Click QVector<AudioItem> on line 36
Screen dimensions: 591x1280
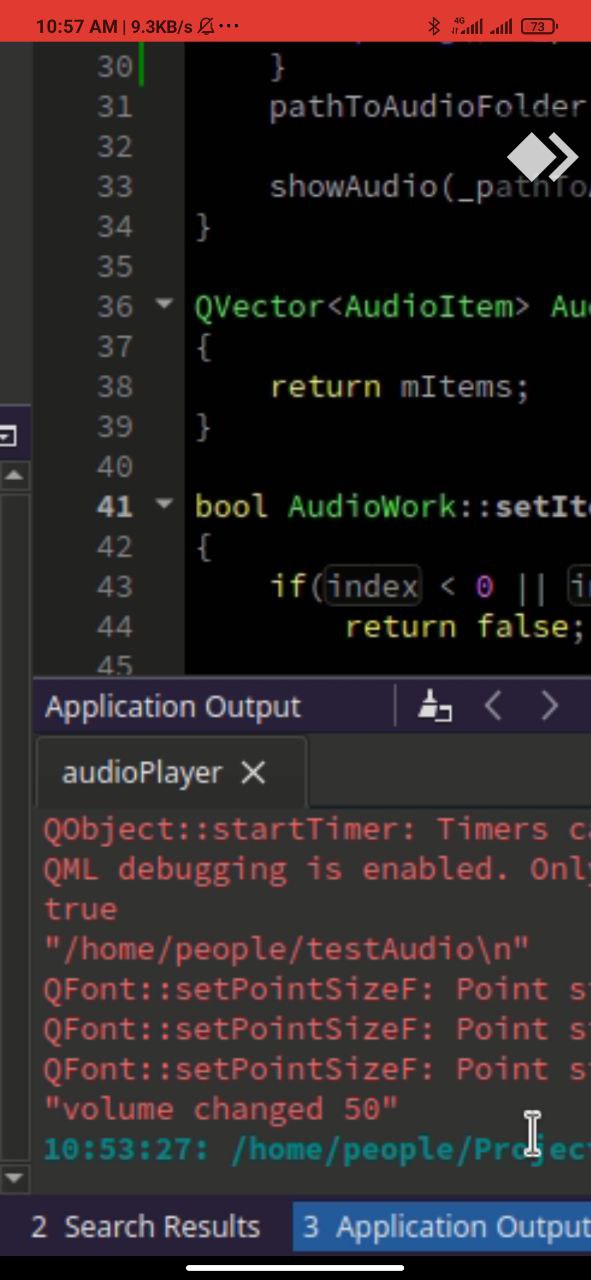pyautogui.click(x=362, y=307)
